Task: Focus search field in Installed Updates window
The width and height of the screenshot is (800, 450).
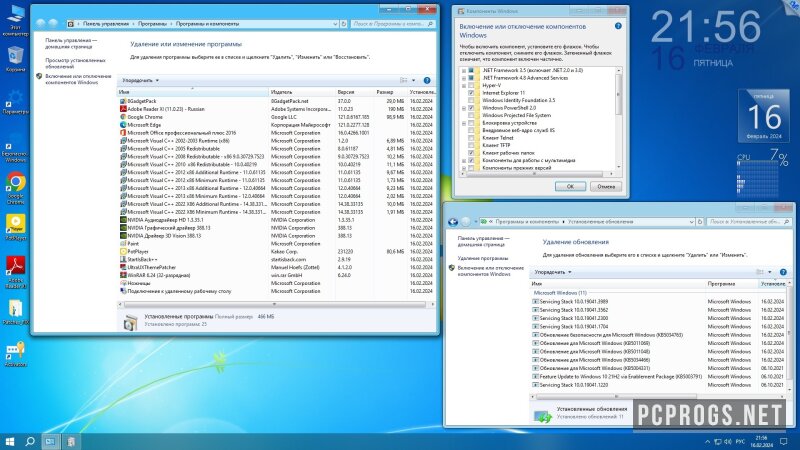Action: pyautogui.click(x=749, y=221)
